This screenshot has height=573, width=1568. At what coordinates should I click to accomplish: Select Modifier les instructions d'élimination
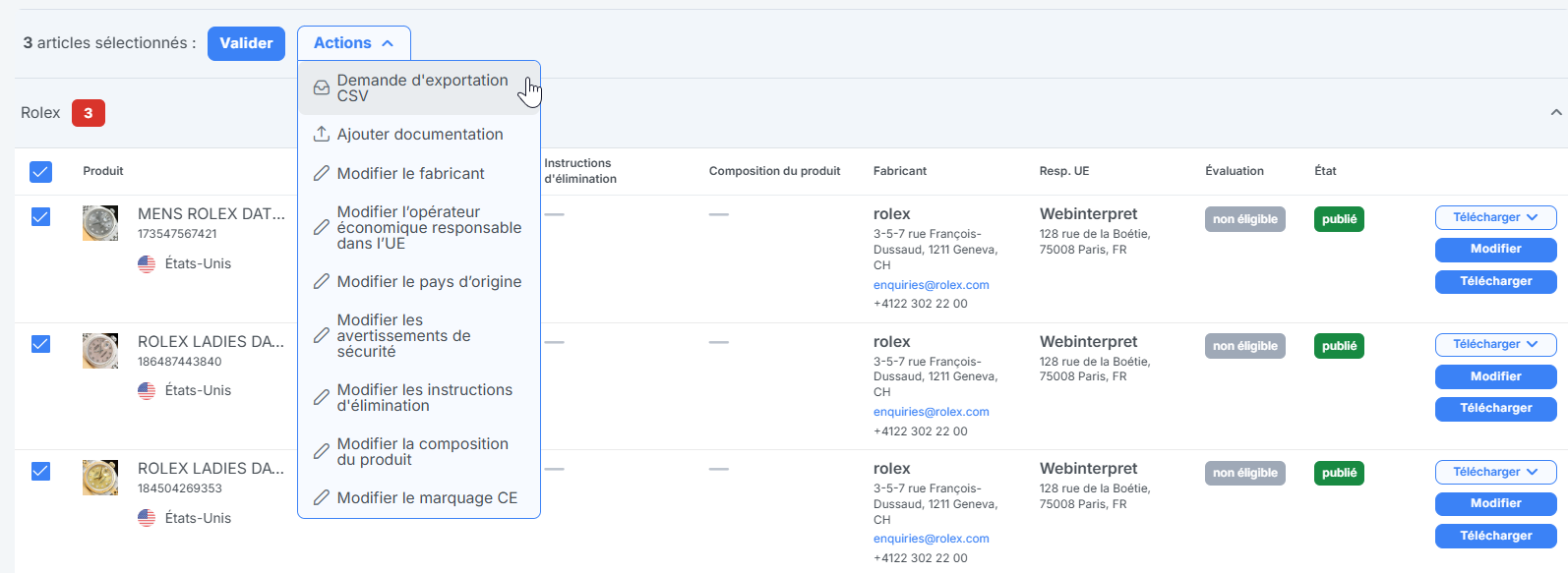click(419, 397)
